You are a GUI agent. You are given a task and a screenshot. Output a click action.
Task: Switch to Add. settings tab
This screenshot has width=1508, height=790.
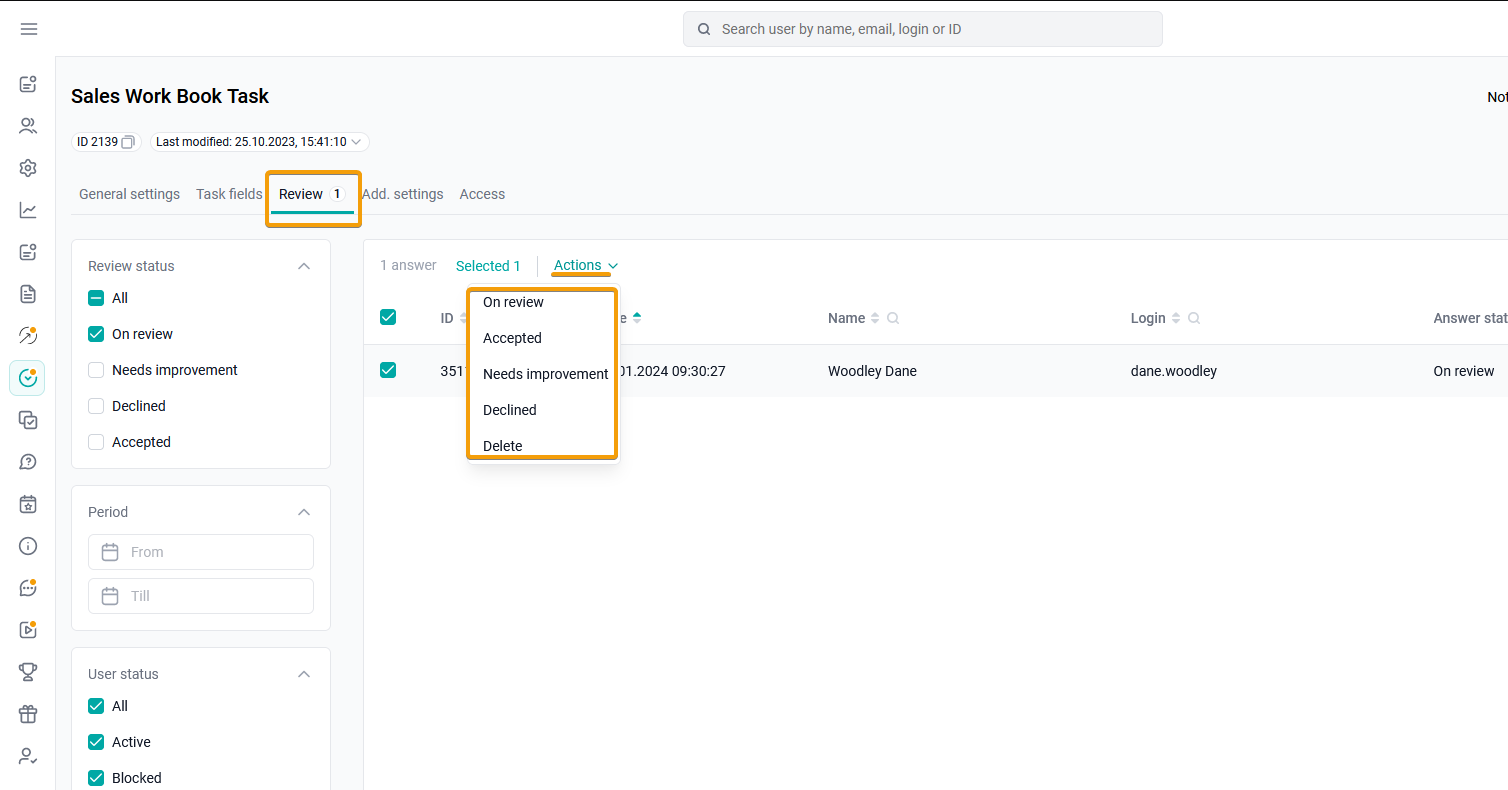(402, 194)
